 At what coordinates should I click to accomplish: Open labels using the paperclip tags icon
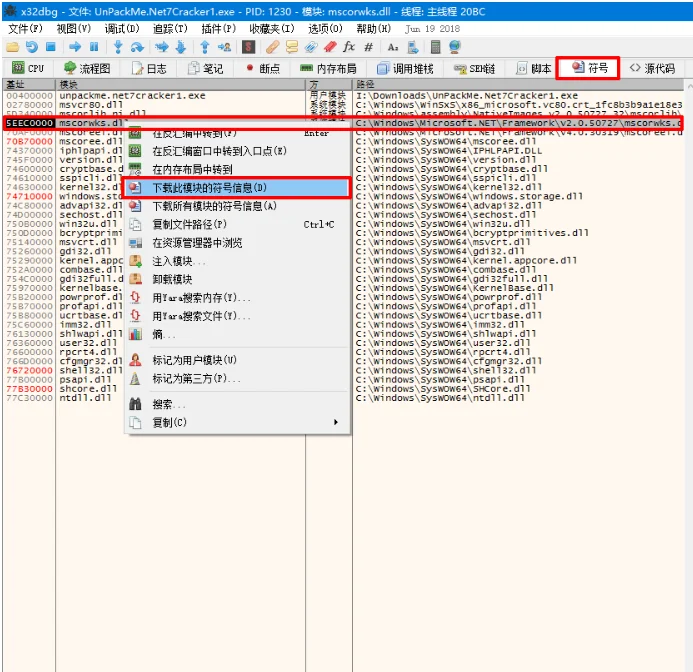click(x=311, y=46)
